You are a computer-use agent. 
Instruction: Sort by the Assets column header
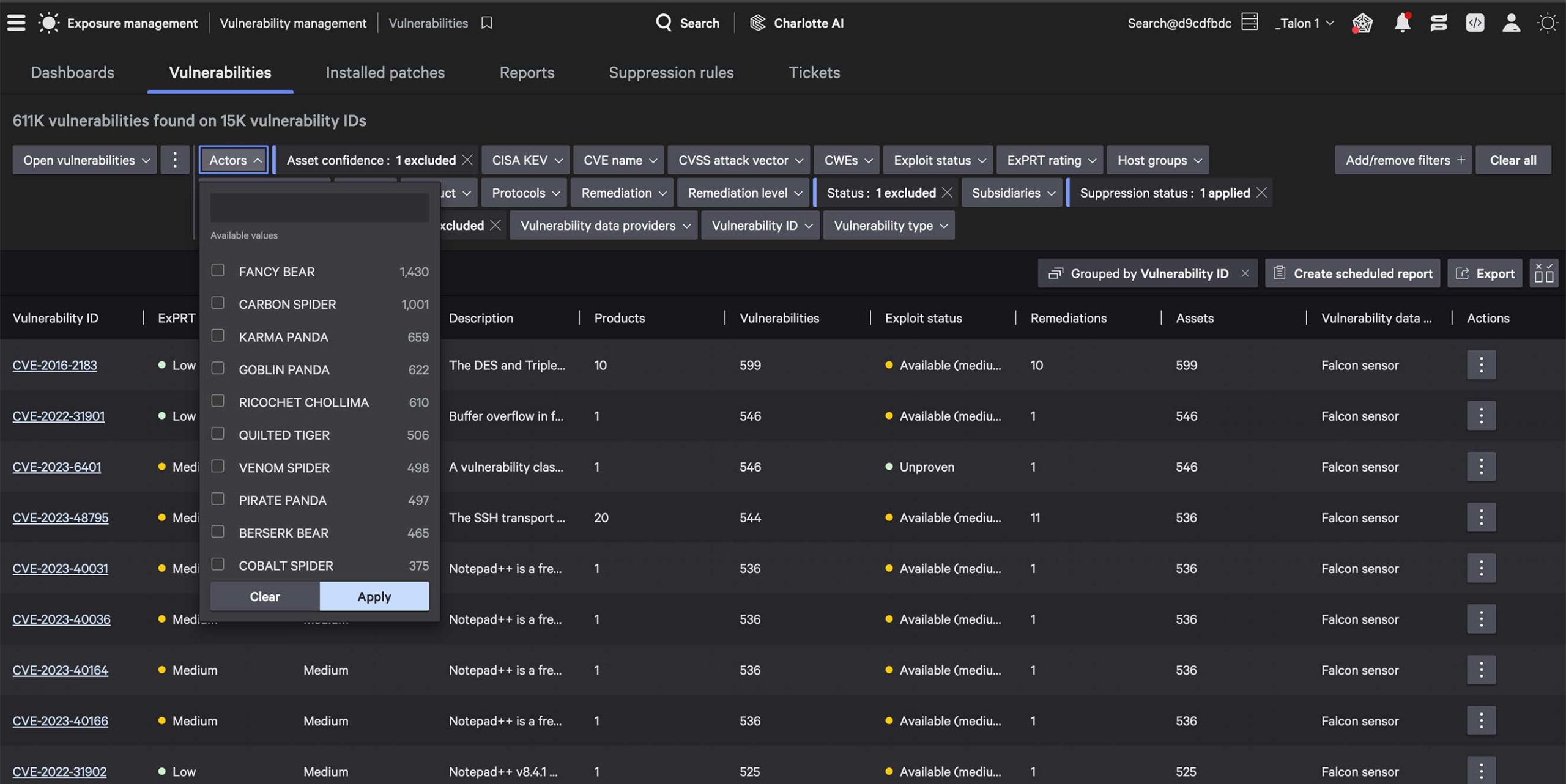[x=1194, y=318]
